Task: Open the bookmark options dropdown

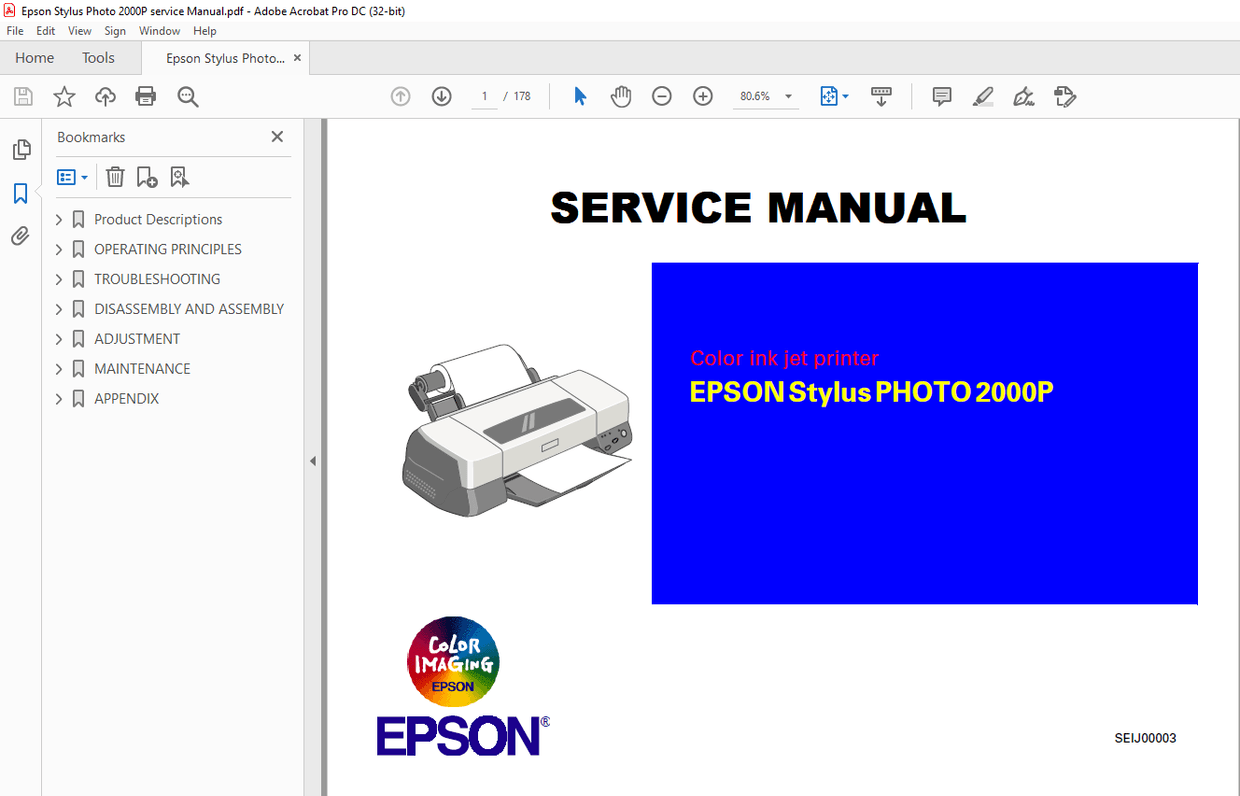Action: (x=71, y=176)
